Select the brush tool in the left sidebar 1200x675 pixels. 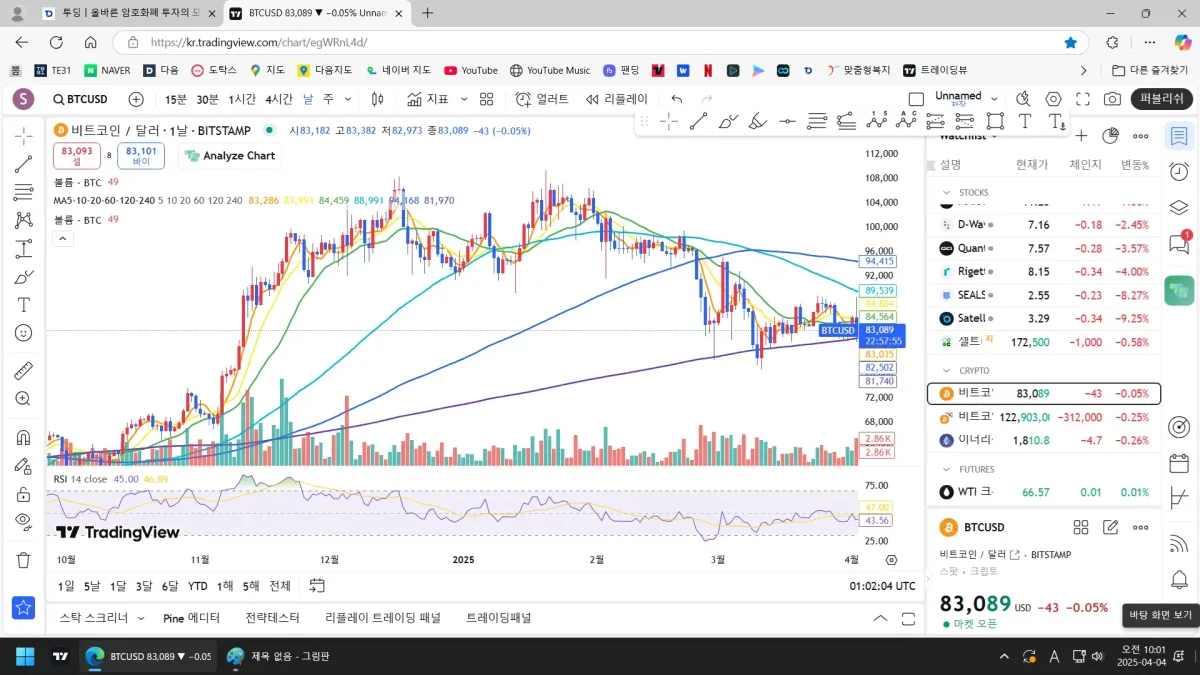(24, 277)
